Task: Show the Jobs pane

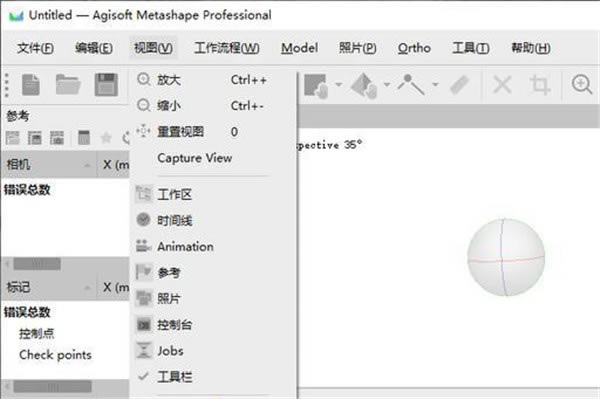Action: pos(213,351)
